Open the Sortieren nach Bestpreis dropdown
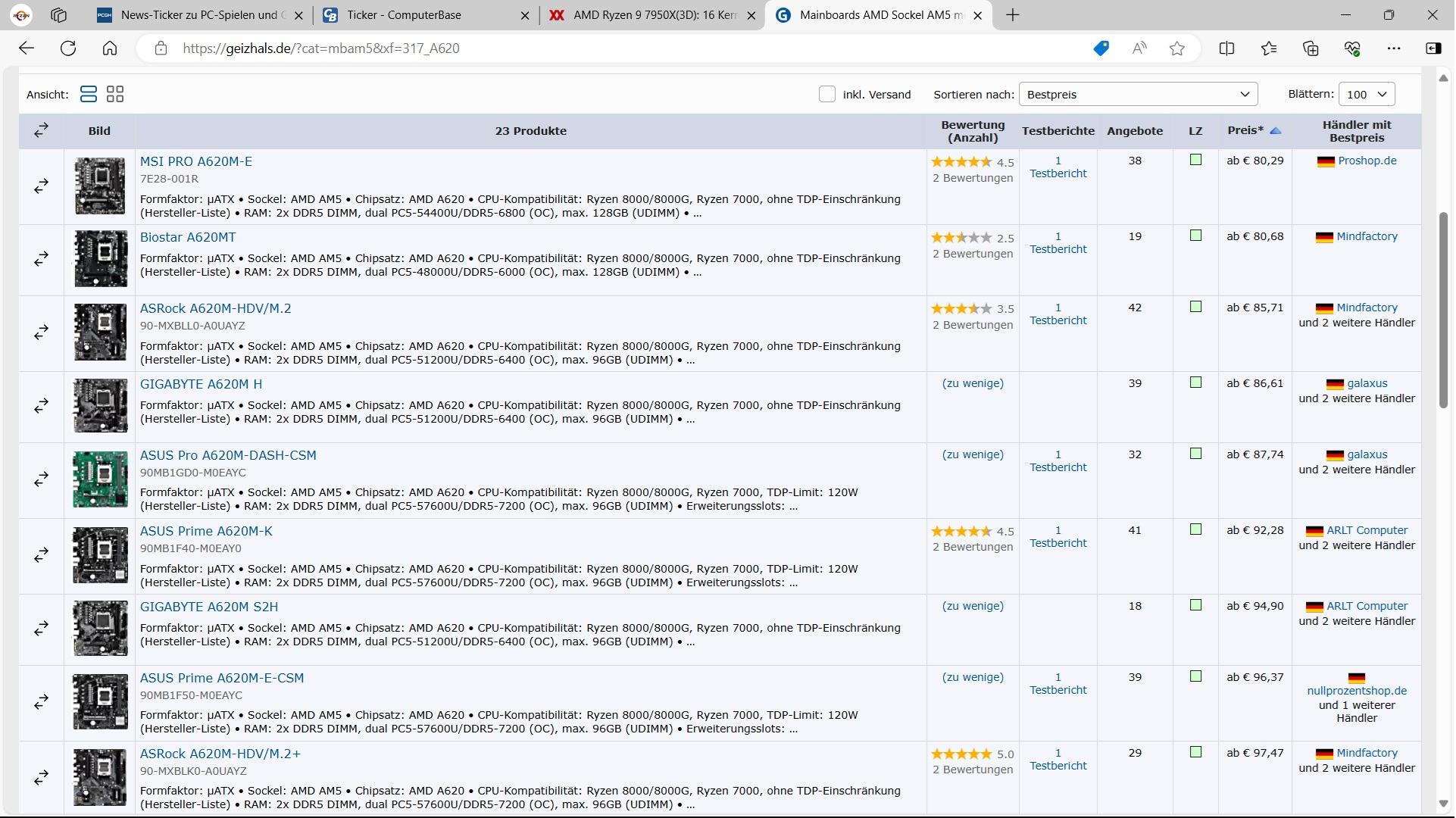Screen dimensions: 1456x818 click(x=1138, y=94)
